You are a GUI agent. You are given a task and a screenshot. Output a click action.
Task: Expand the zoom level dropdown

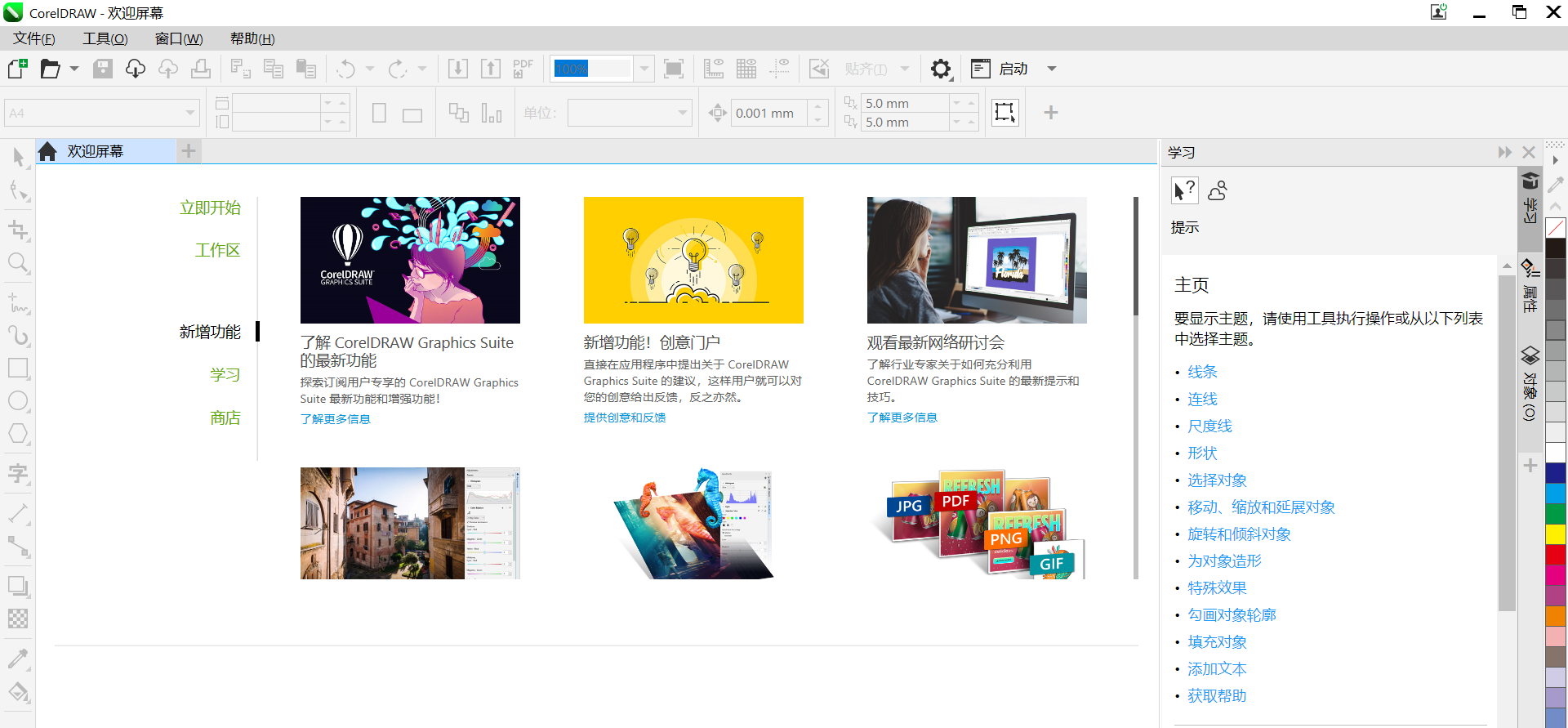click(644, 69)
